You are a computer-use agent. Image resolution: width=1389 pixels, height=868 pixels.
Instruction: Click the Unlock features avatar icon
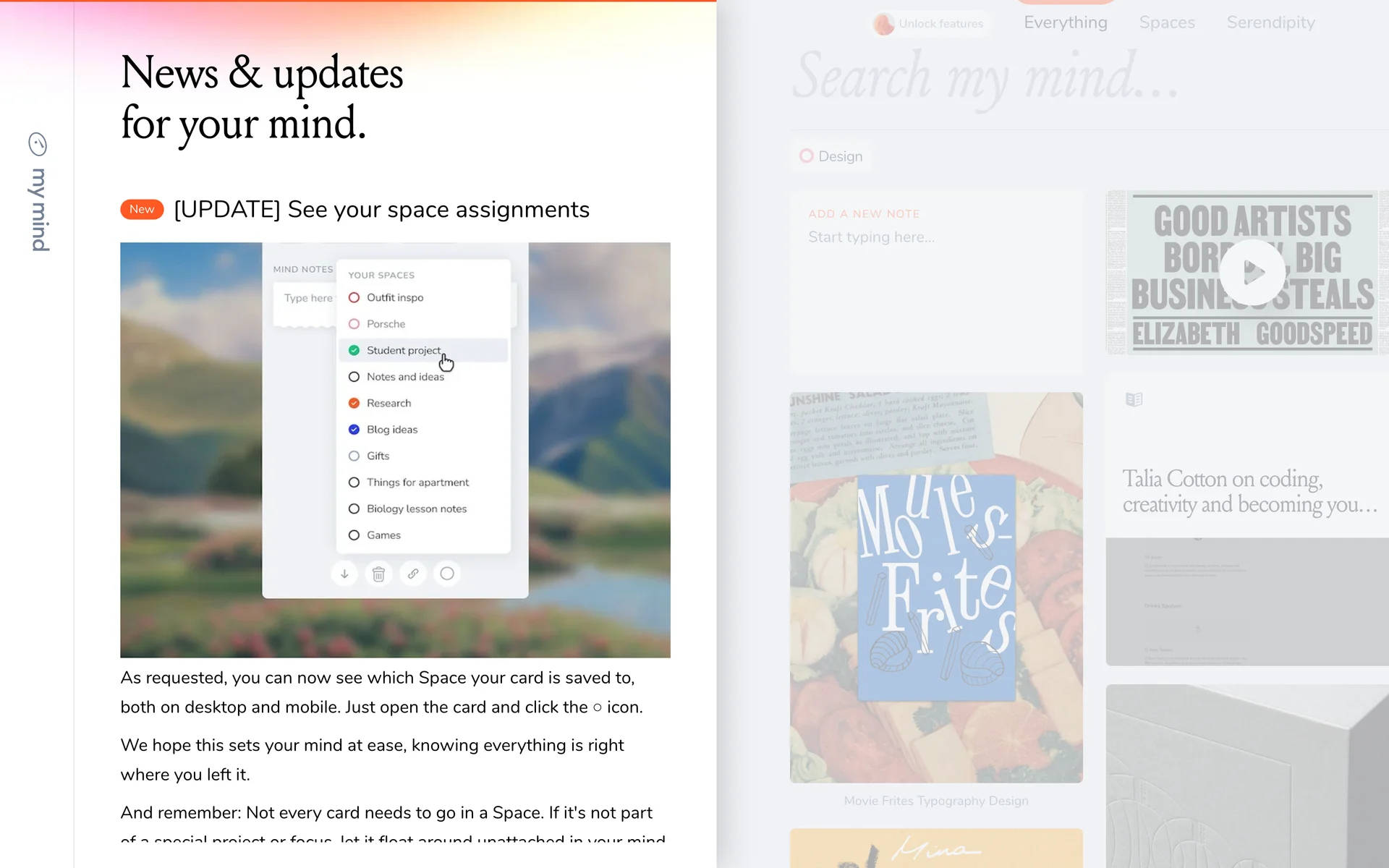click(883, 24)
